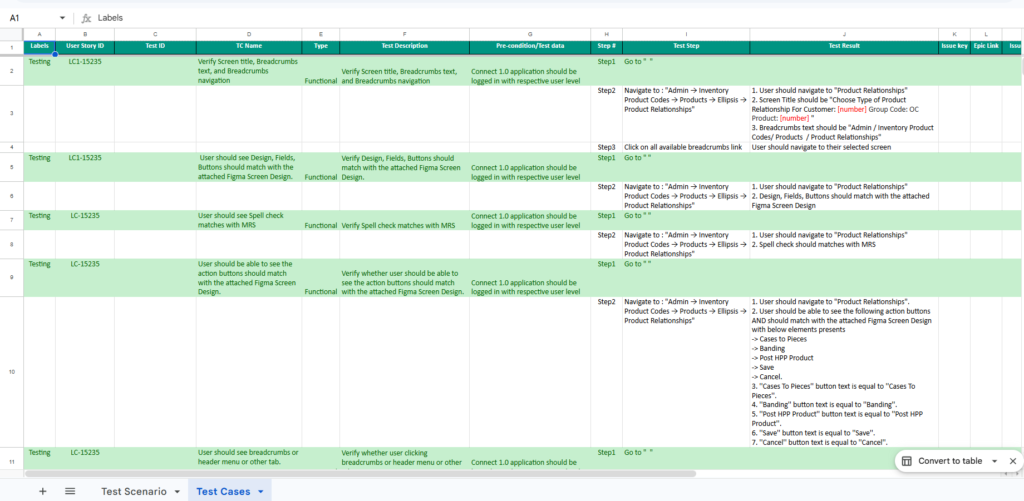Click the fx function icon

coord(87,18)
